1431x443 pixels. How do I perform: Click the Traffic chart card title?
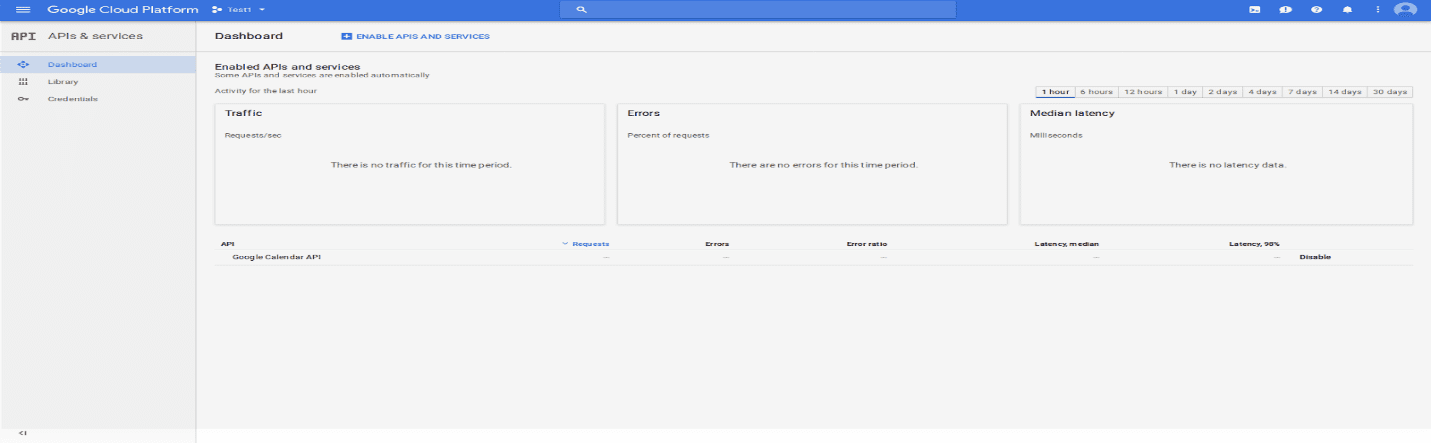coord(243,113)
